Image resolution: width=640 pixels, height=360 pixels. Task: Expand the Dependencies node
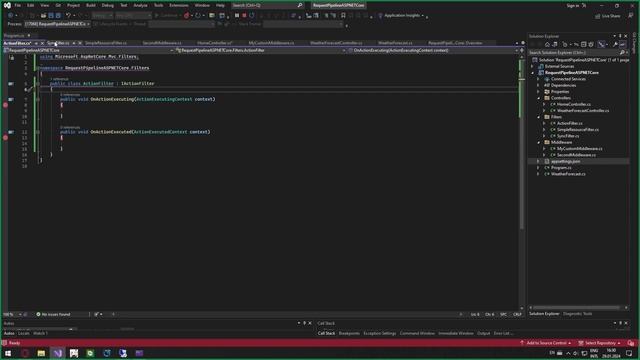[538, 85]
